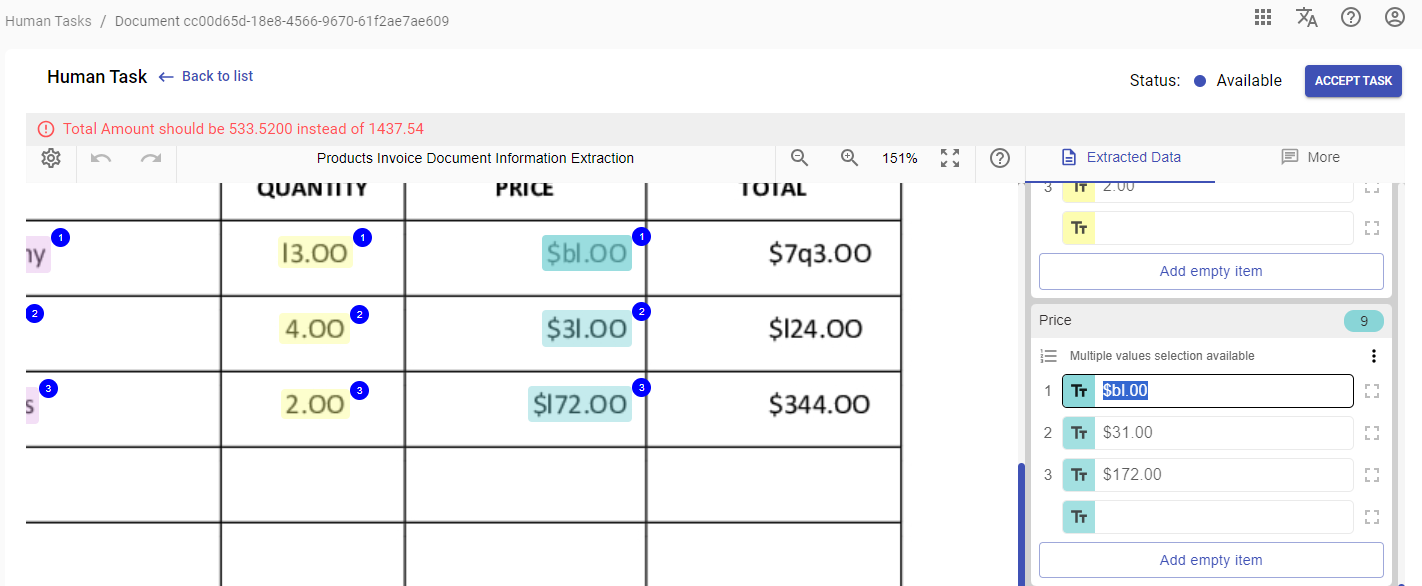Expand region icon next to $172.00
The width and height of the screenshot is (1422, 586).
point(1372,475)
